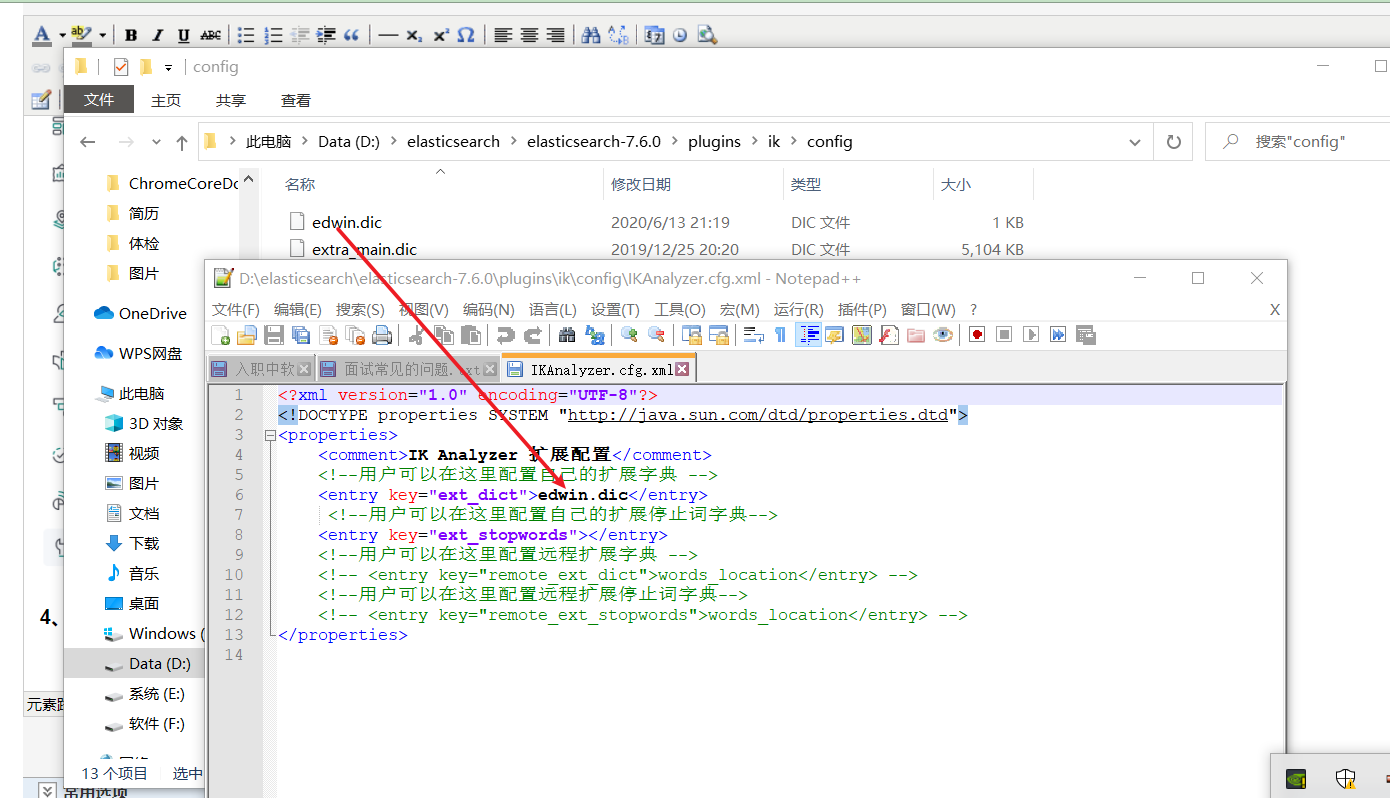Create a new file in Notepad++ toolbar
Viewport: 1390px width, 798px height.
pos(221,335)
